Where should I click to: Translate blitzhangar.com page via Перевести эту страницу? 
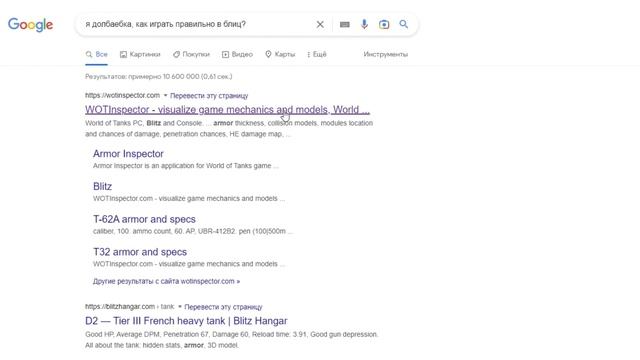point(223,307)
